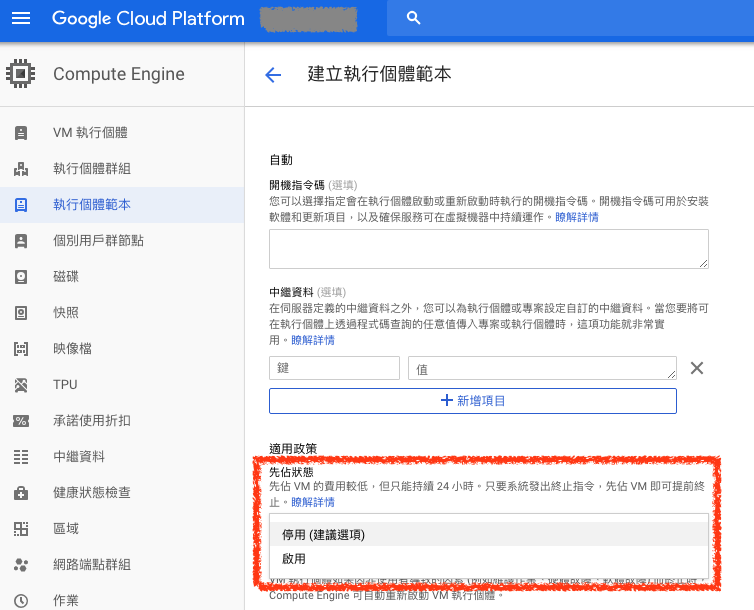Click the back arrow beside 建立執行個體範本
The width and height of the screenshot is (754, 610).
(x=272, y=75)
